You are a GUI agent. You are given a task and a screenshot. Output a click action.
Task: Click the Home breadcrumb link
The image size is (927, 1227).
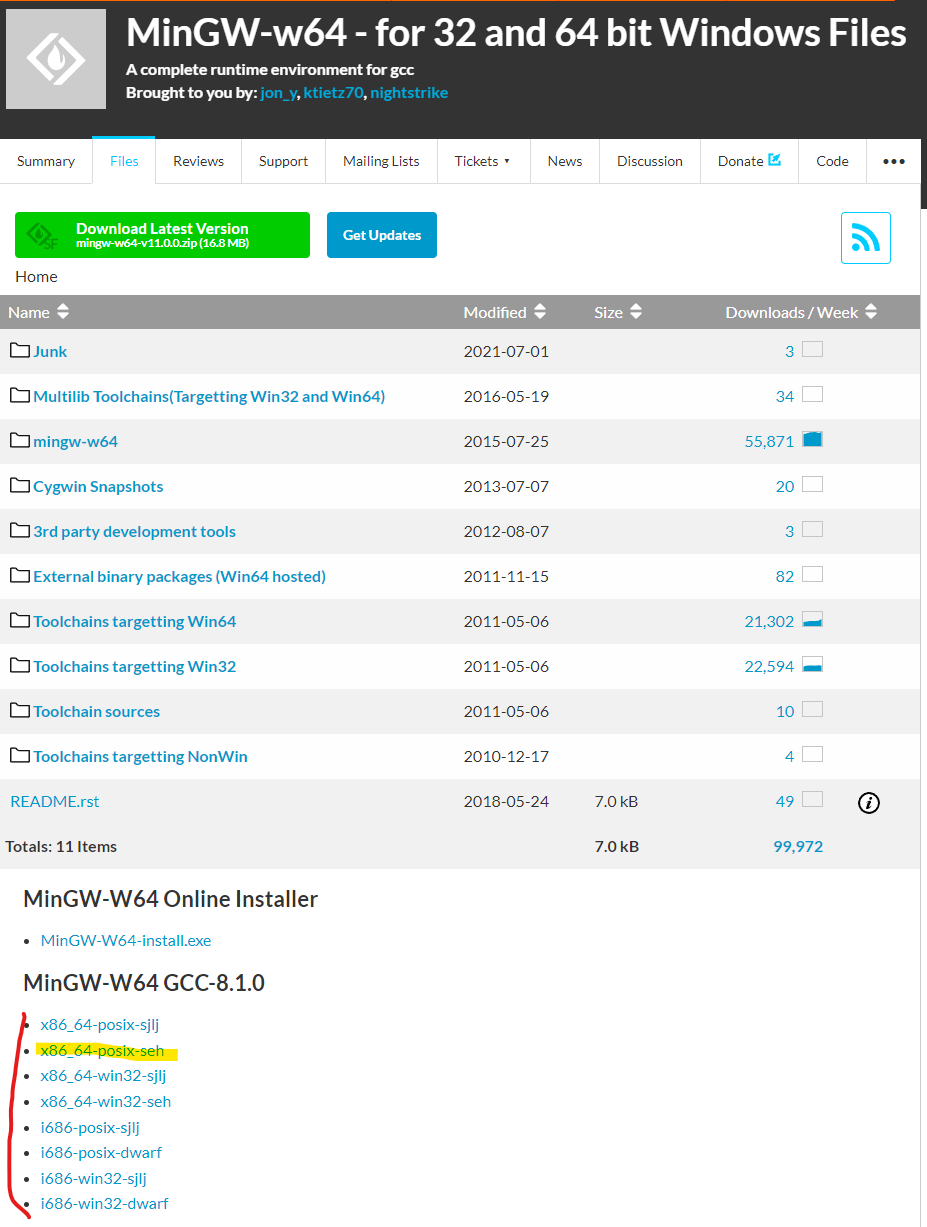coord(36,276)
